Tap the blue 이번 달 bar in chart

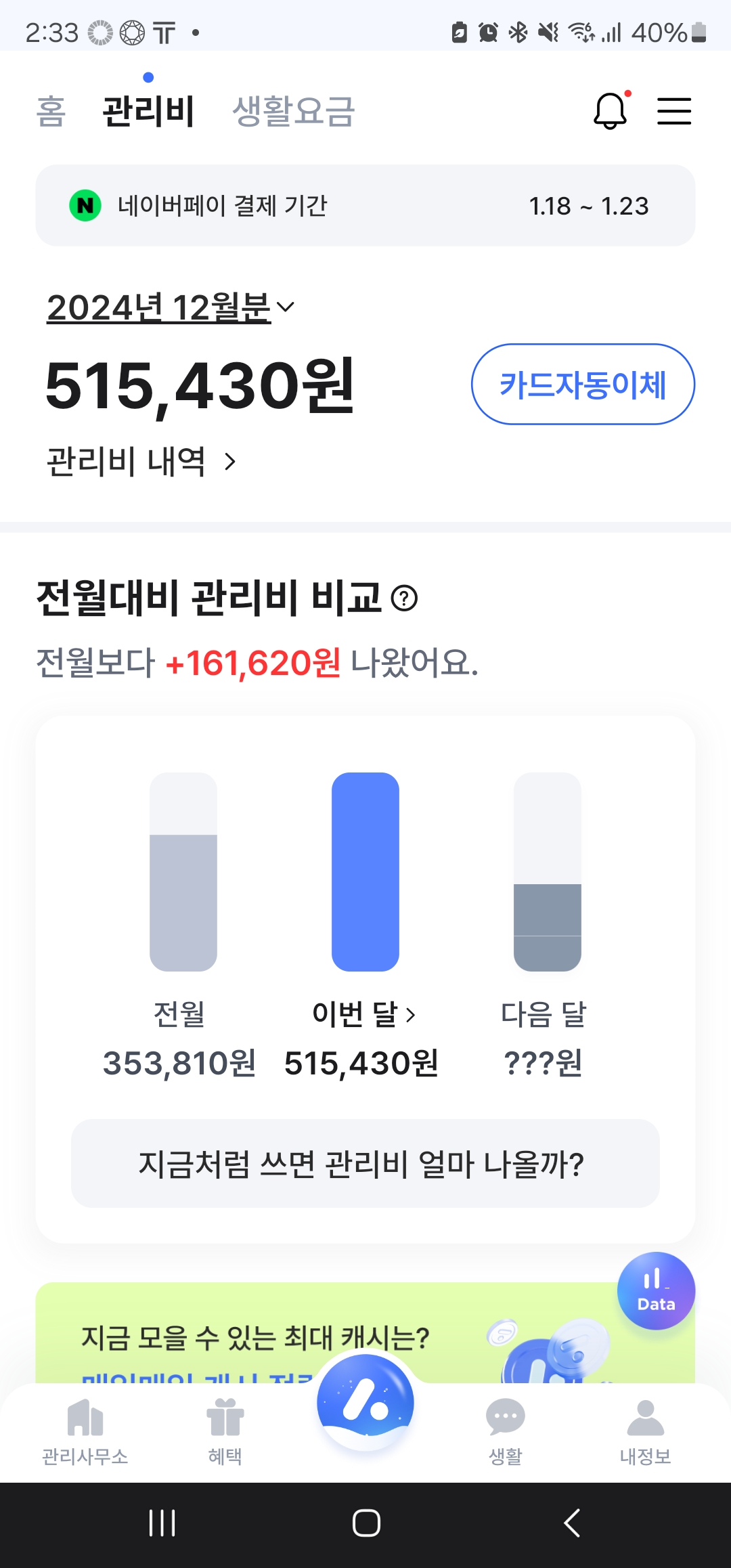click(x=365, y=872)
